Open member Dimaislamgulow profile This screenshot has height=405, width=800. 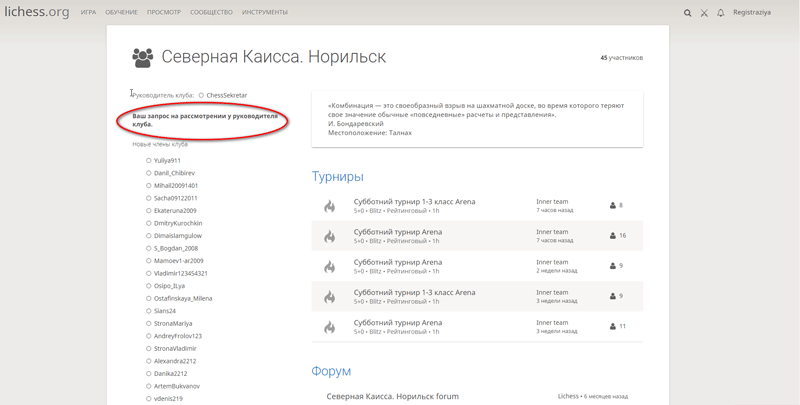(x=178, y=236)
